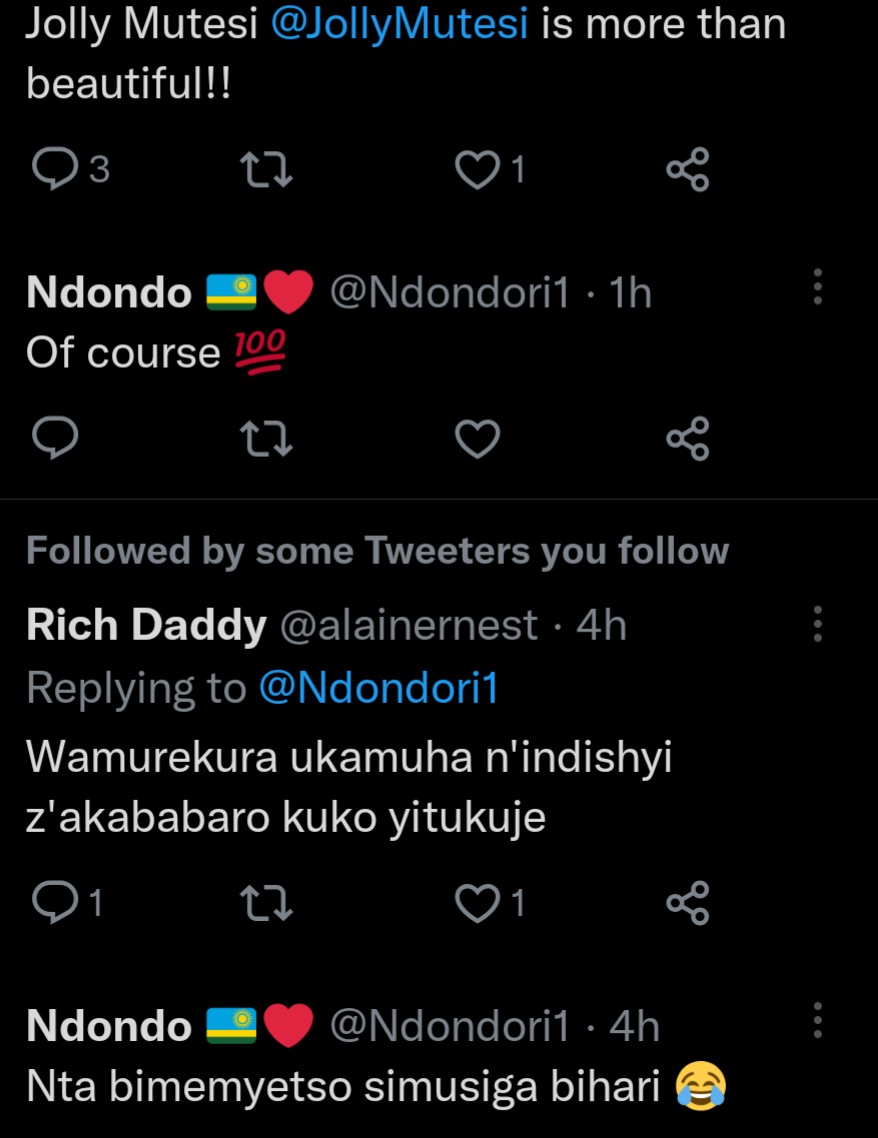878x1138 pixels.
Task: Retweet Rich Daddy's tweet
Action: coord(269,902)
